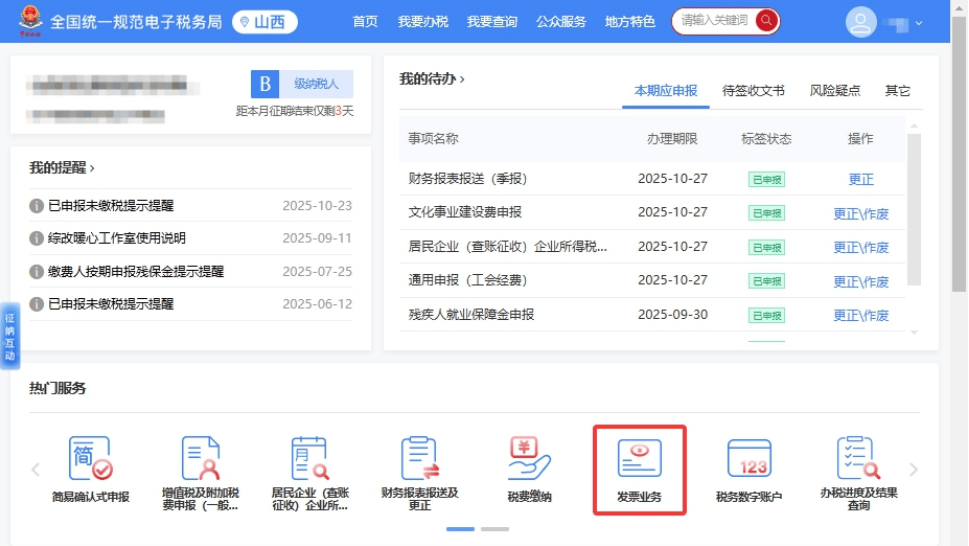Screen dimensions: 969x546
Task: Click the red search magnifier button
Action: click(x=766, y=21)
